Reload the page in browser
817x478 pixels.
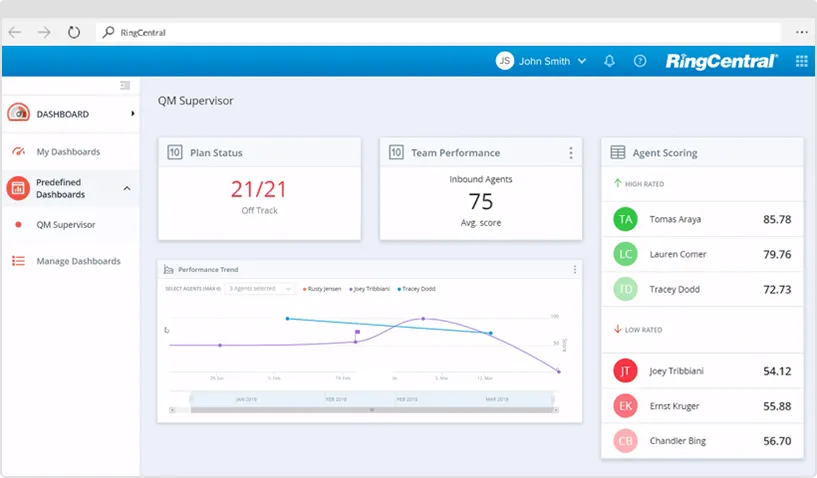tap(74, 32)
